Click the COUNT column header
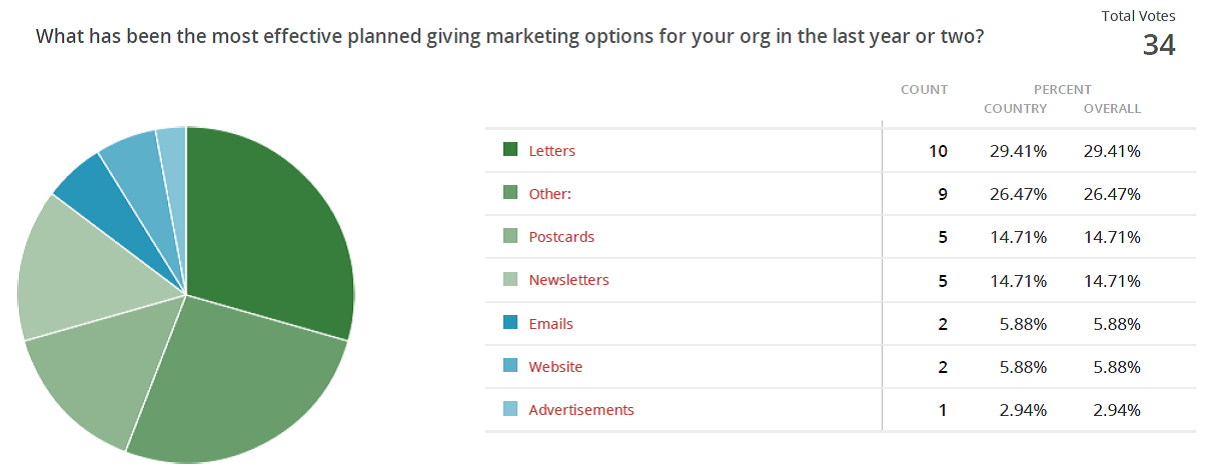1220x476 pixels. [x=924, y=90]
